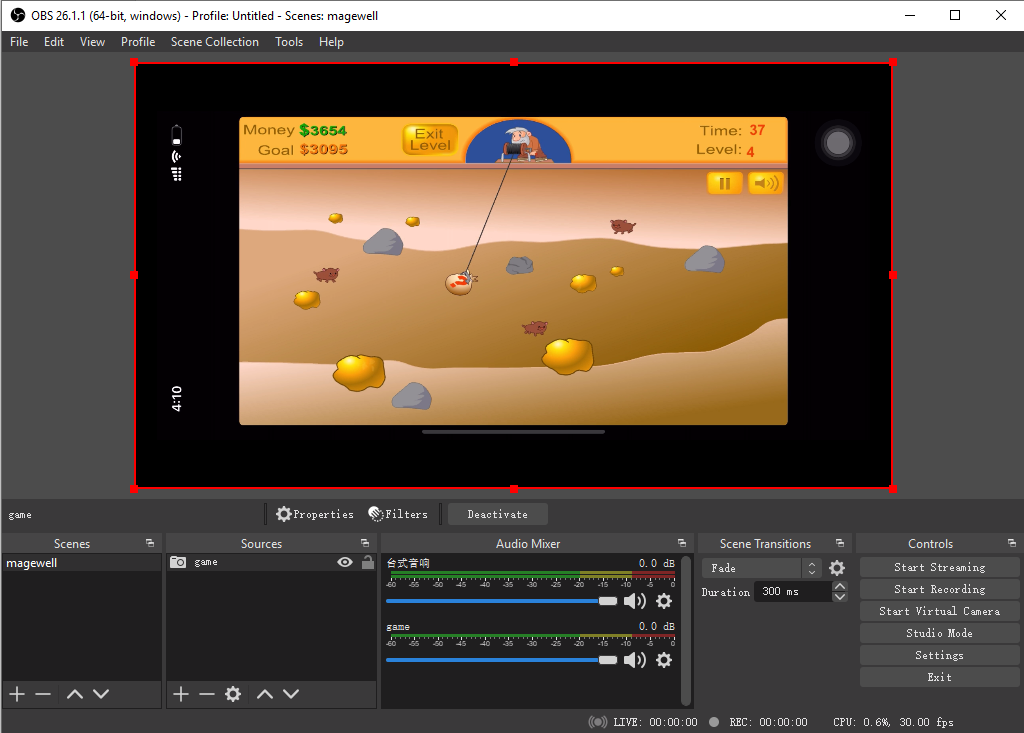Screen dimensions: 1024x733
Task: Click the CPU and fps status text
Action: coord(893,722)
